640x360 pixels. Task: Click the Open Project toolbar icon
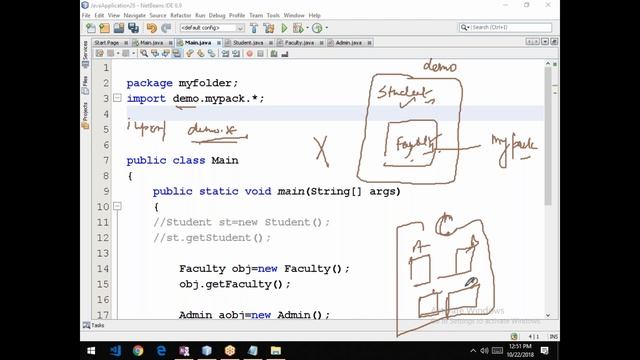click(x=119, y=28)
